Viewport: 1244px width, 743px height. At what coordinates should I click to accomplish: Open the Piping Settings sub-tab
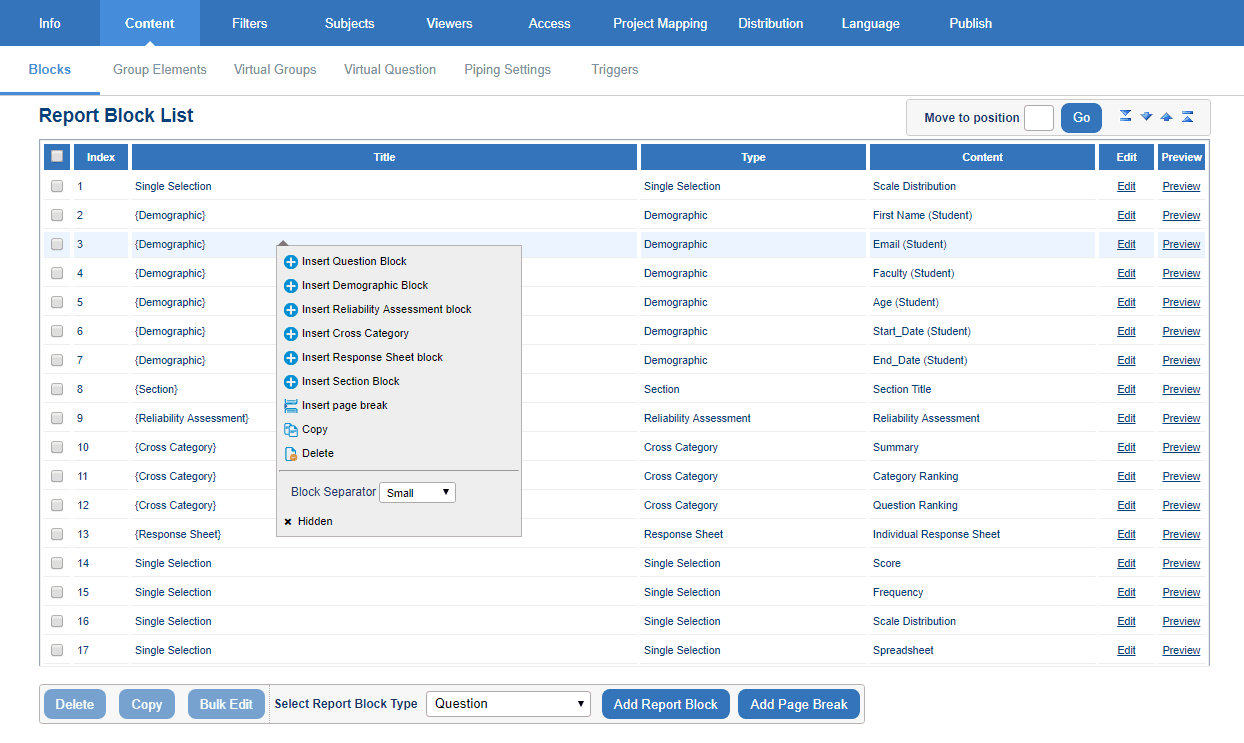pyautogui.click(x=507, y=70)
